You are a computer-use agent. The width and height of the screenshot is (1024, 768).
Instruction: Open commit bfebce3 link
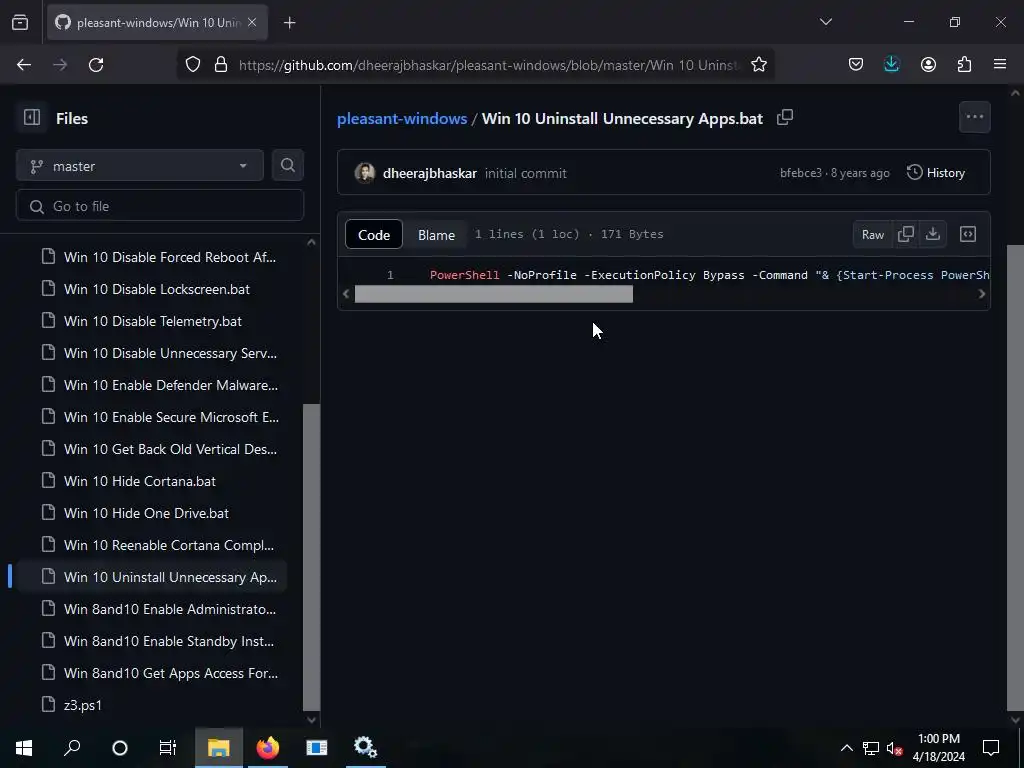click(801, 173)
